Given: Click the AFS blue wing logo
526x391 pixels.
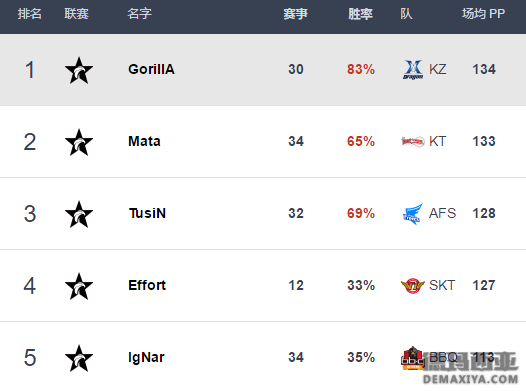Looking at the screenshot, I should coord(413,214).
